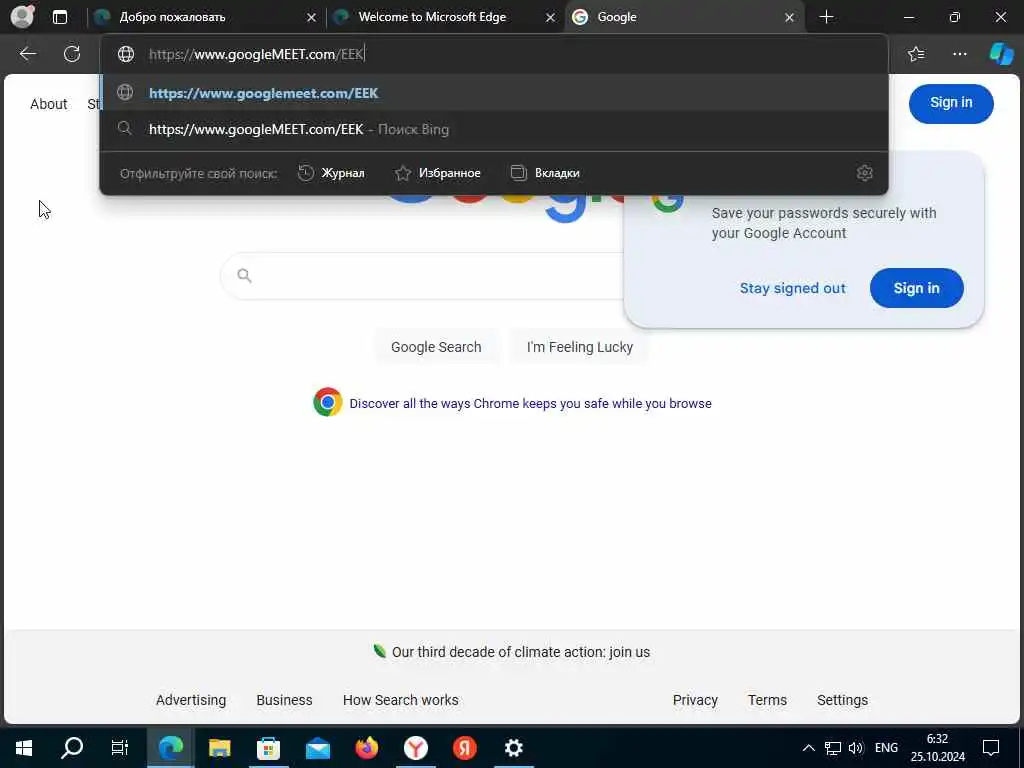Viewport: 1024px width, 768px height.
Task: Launch Firefox from the taskbar
Action: [x=366, y=748]
